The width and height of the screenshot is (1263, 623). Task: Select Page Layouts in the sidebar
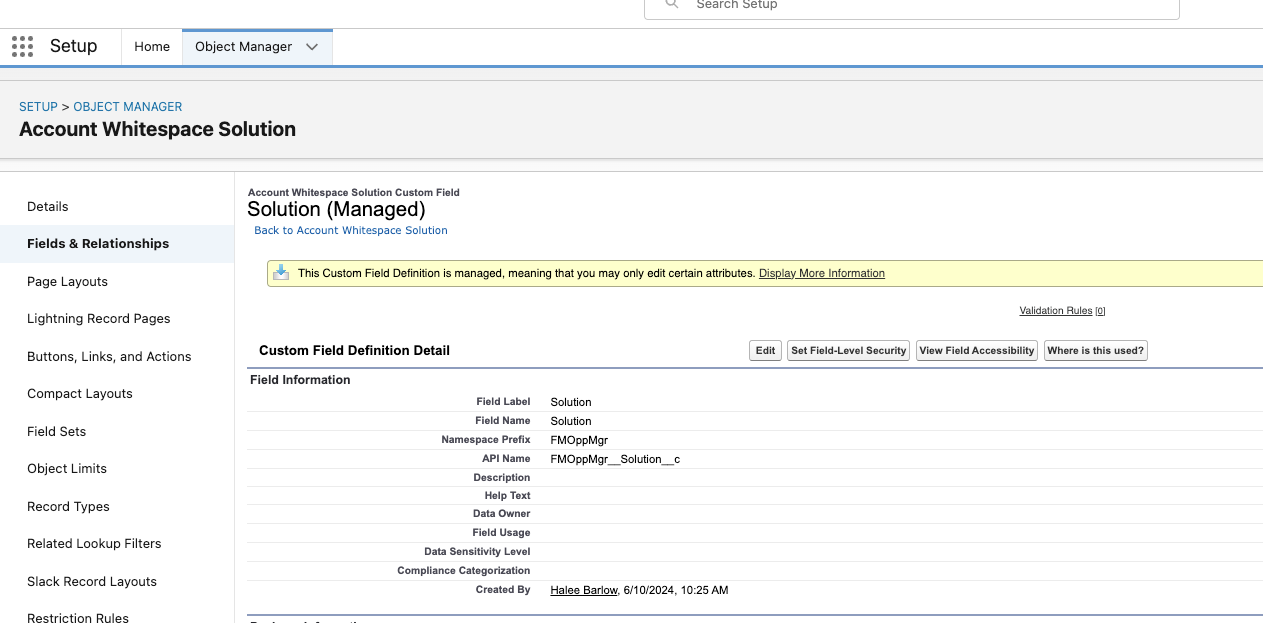coord(67,282)
